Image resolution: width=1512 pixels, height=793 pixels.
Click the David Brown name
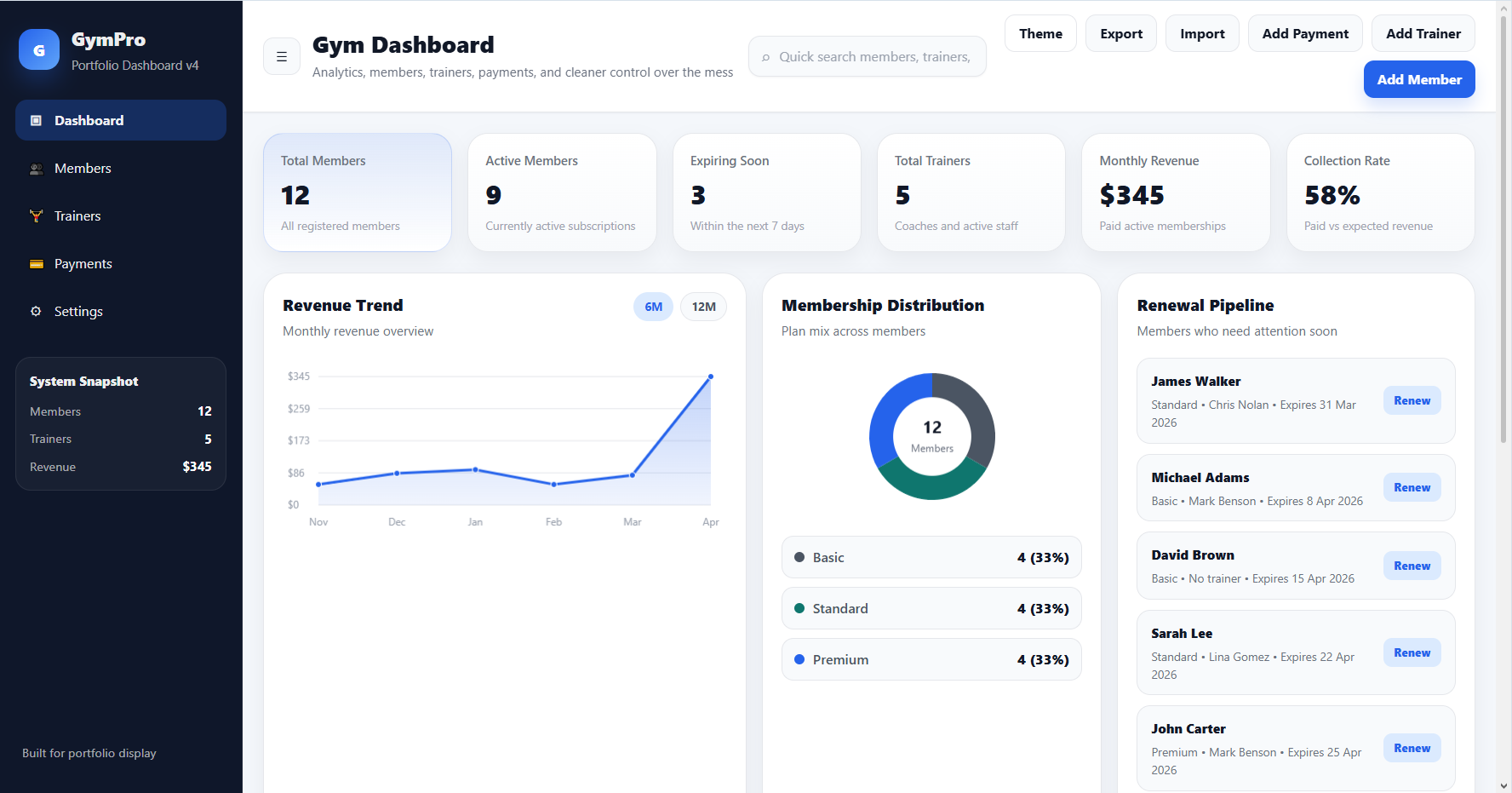coord(1193,555)
